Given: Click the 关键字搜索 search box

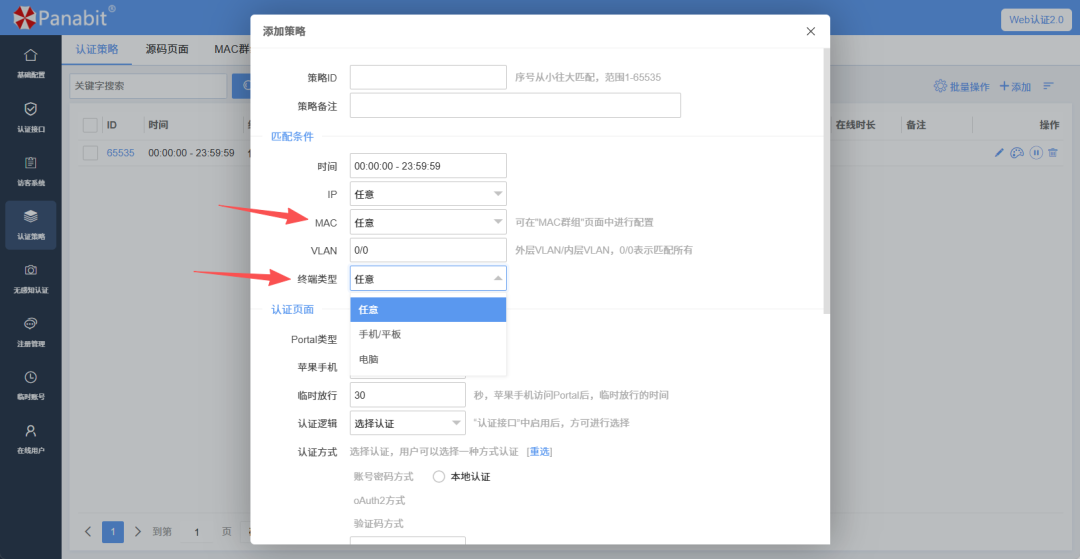Looking at the screenshot, I should (x=148, y=86).
